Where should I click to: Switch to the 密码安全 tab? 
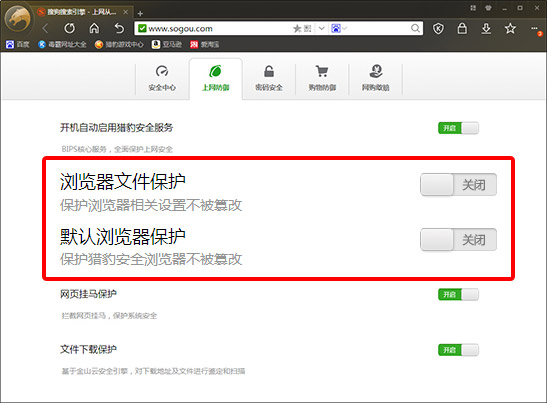click(269, 79)
